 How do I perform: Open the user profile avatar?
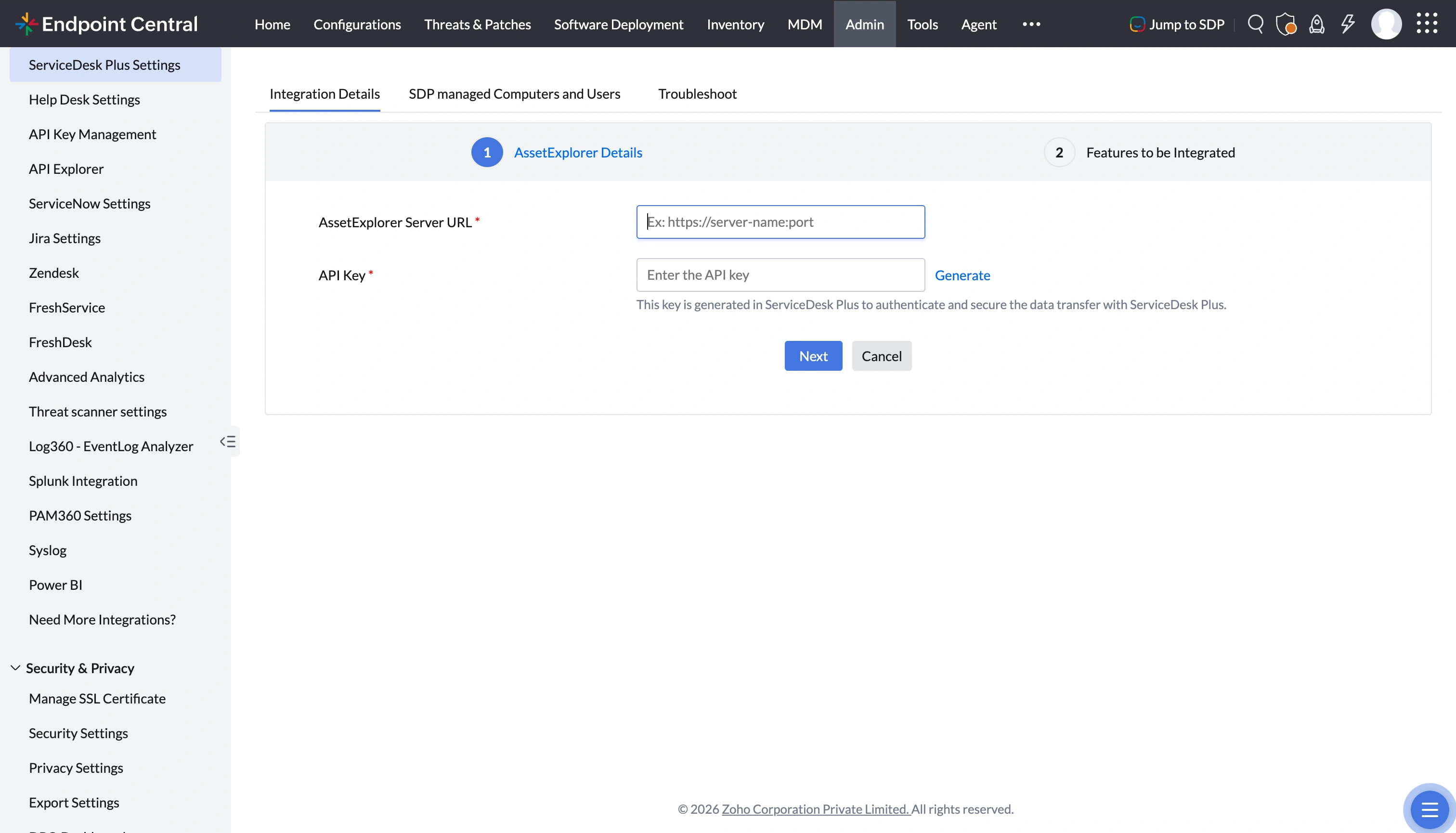pos(1386,24)
